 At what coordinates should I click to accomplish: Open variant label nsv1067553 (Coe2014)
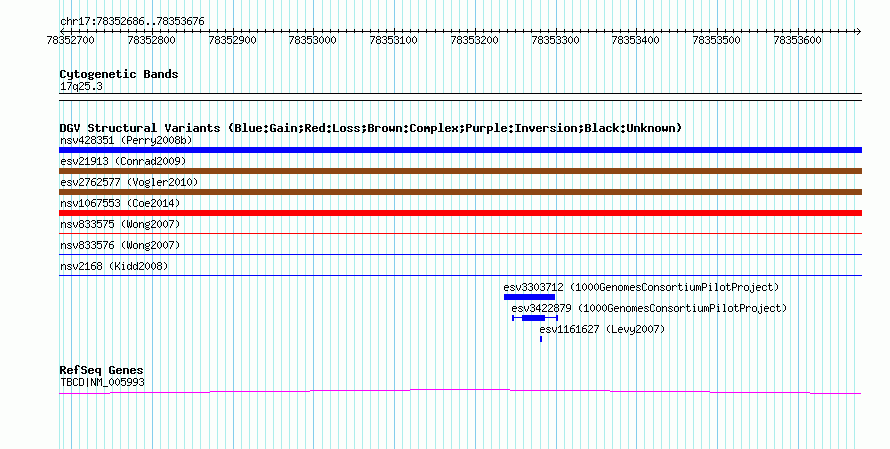tap(120, 203)
